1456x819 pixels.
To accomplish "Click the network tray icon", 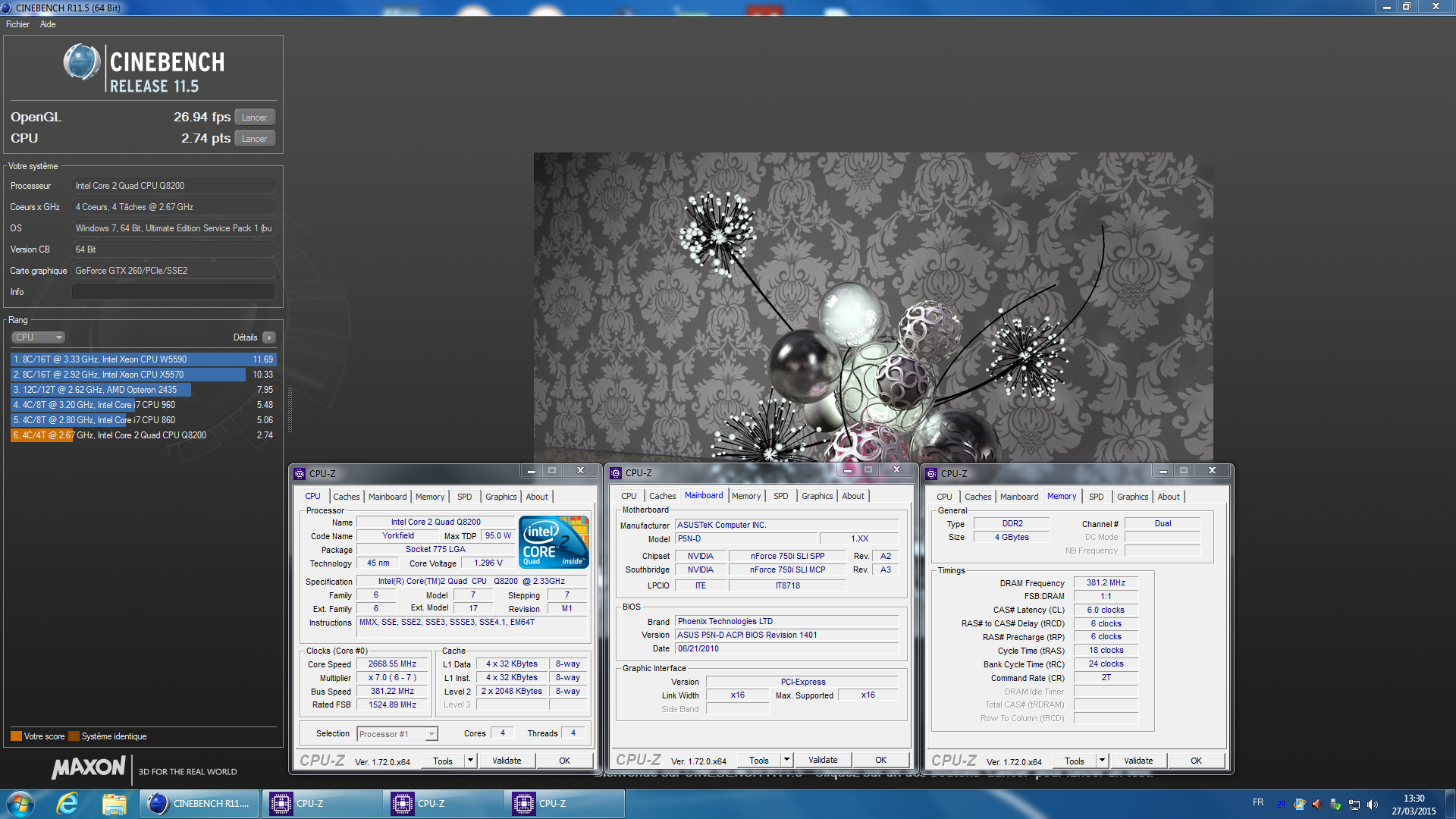I will [1354, 805].
